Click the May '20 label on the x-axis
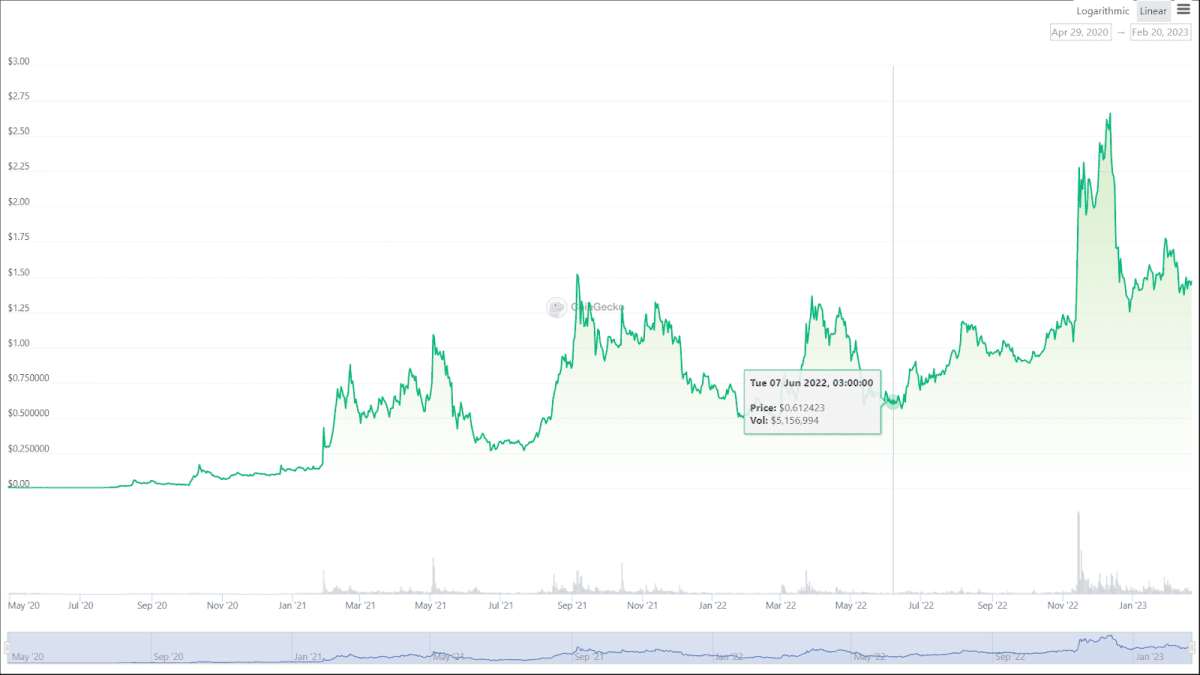The width and height of the screenshot is (1200, 675). tap(22, 605)
